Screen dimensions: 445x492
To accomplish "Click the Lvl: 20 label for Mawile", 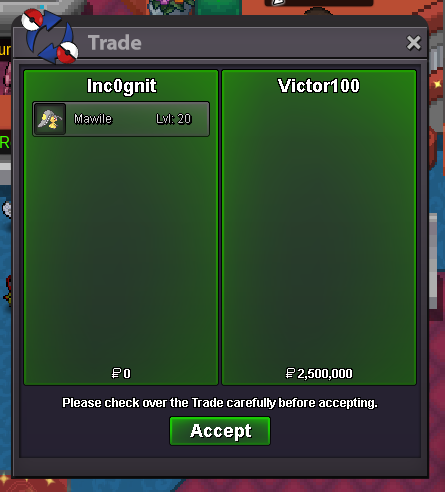I will coord(173,119).
